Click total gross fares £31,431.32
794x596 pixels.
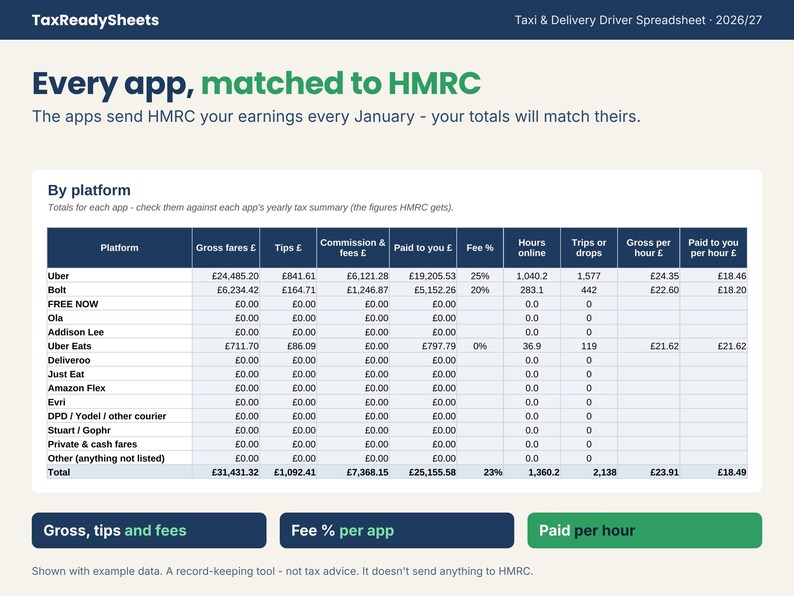(226, 472)
